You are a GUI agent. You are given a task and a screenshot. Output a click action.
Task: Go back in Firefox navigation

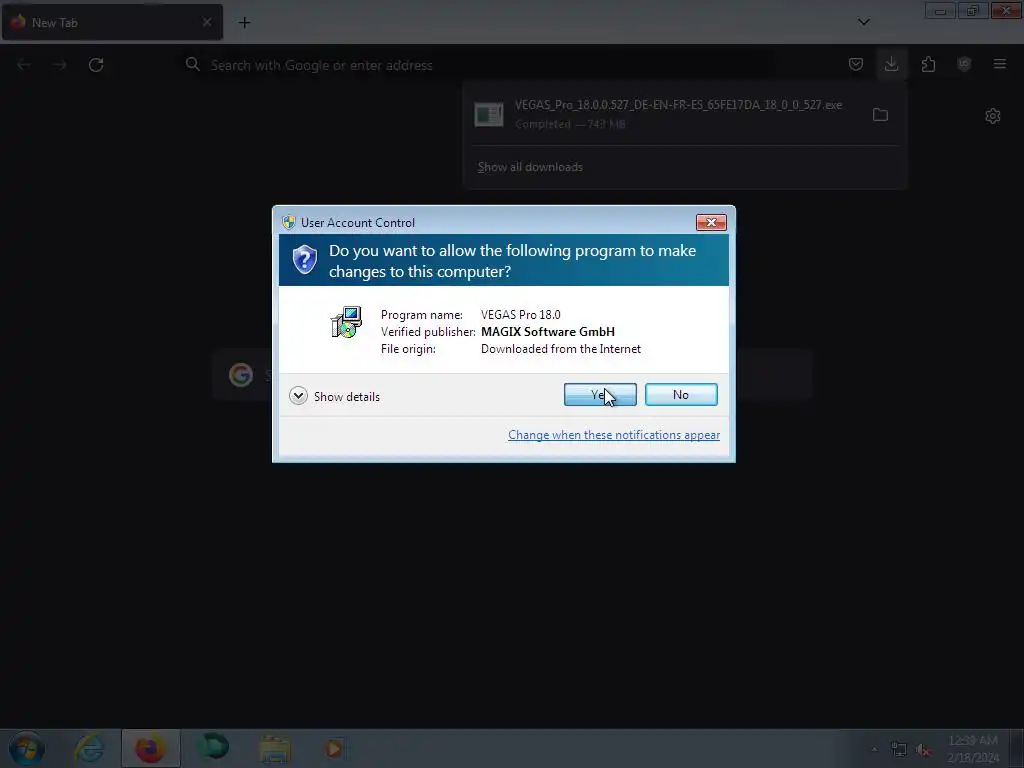24,65
